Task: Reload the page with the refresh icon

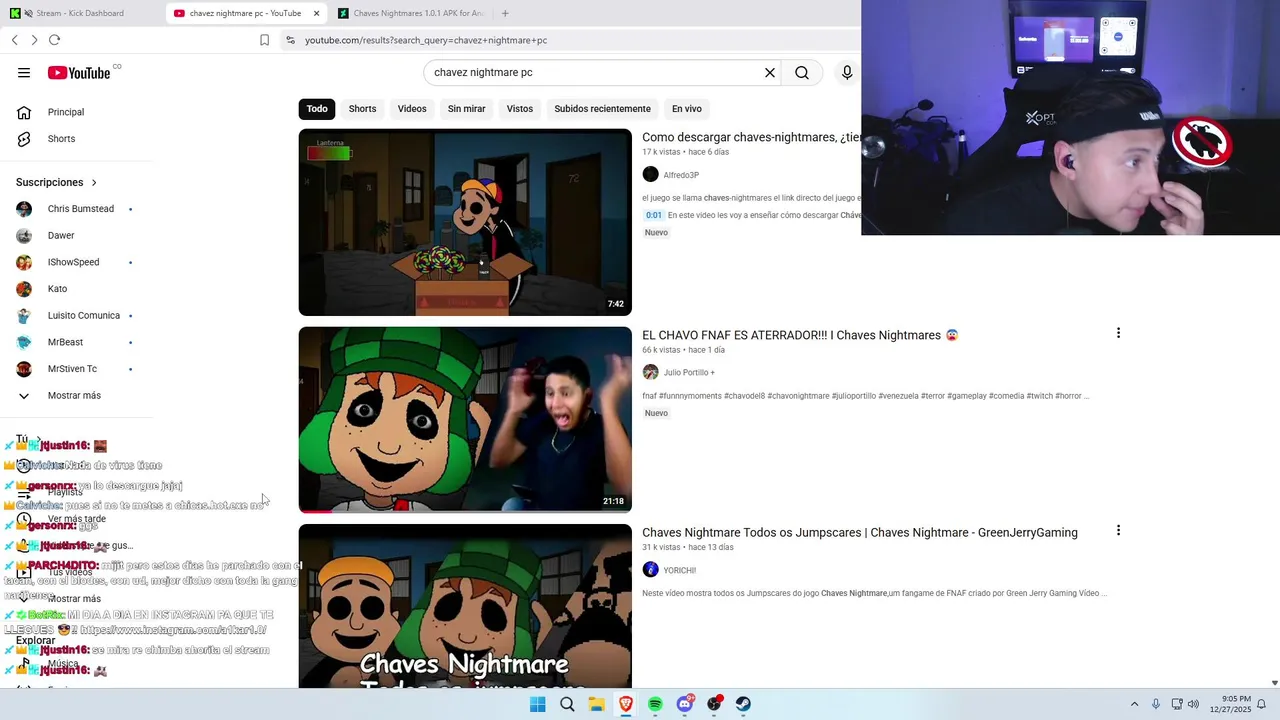Action: click(x=54, y=40)
